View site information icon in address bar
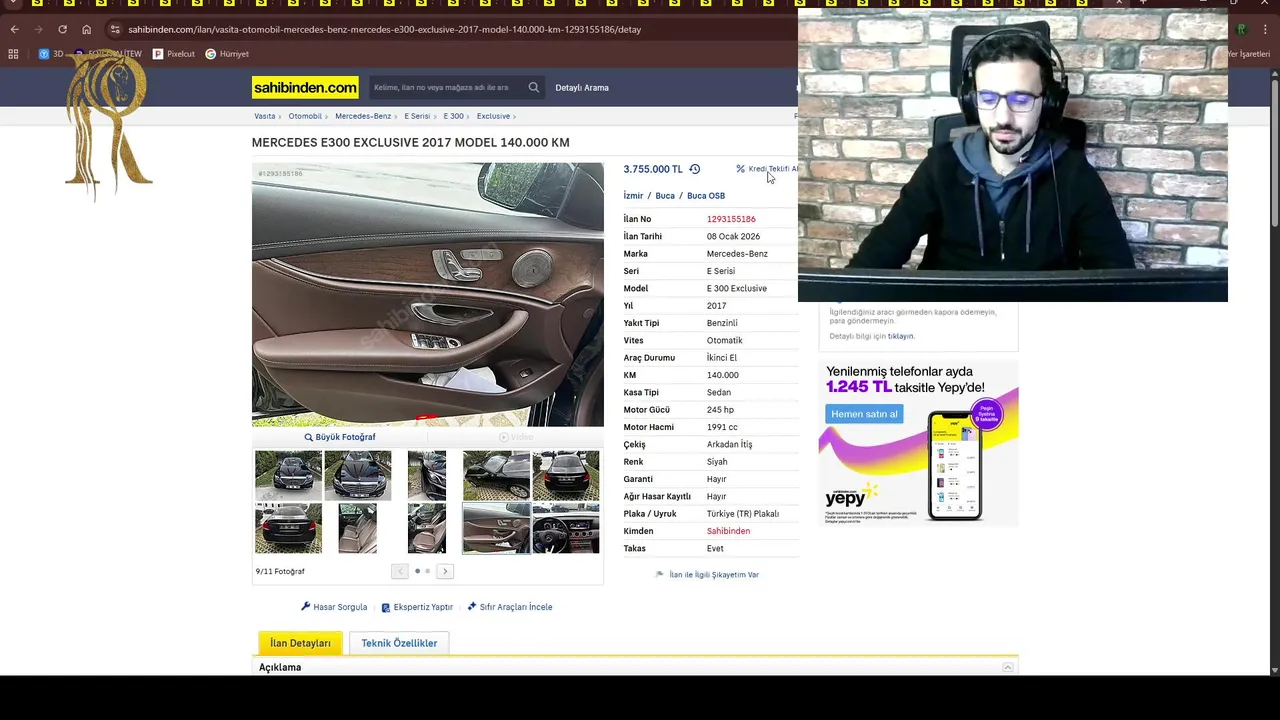The width and height of the screenshot is (1280, 720). point(115,29)
